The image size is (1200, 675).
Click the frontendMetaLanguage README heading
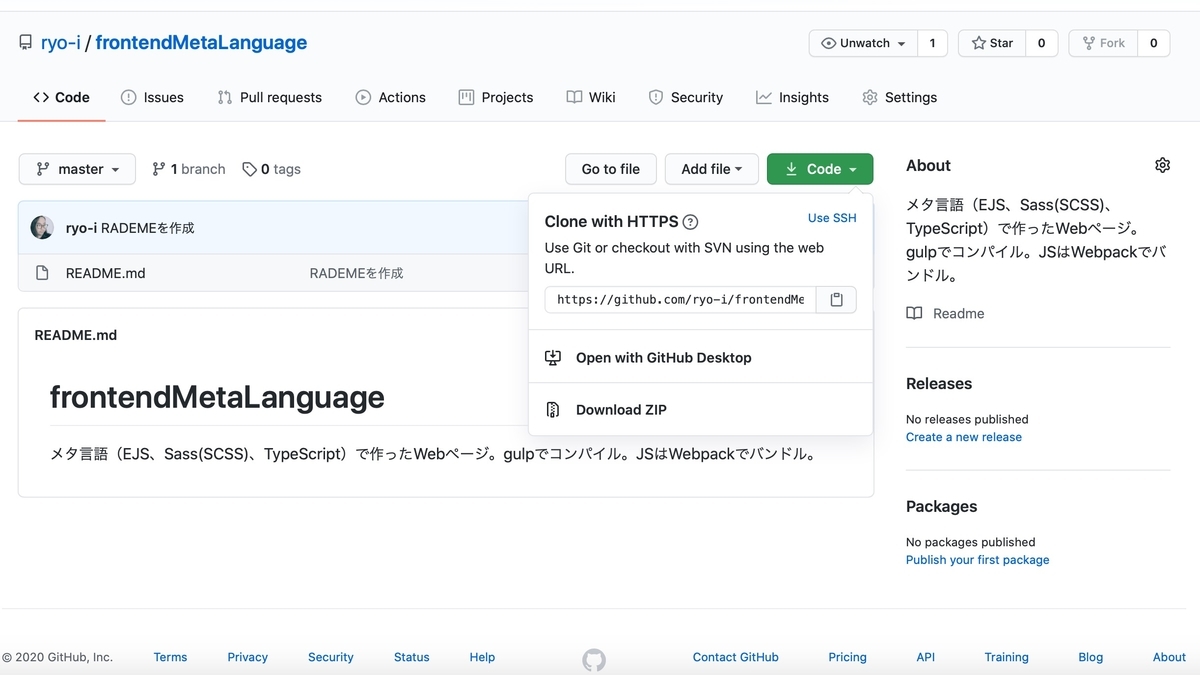point(217,397)
